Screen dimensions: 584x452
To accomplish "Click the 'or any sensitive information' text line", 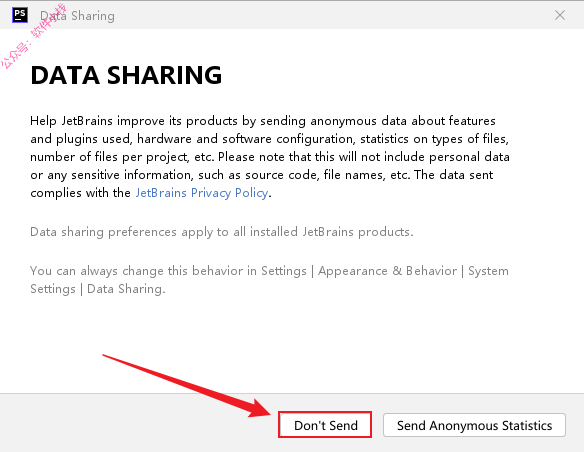I will [262, 175].
